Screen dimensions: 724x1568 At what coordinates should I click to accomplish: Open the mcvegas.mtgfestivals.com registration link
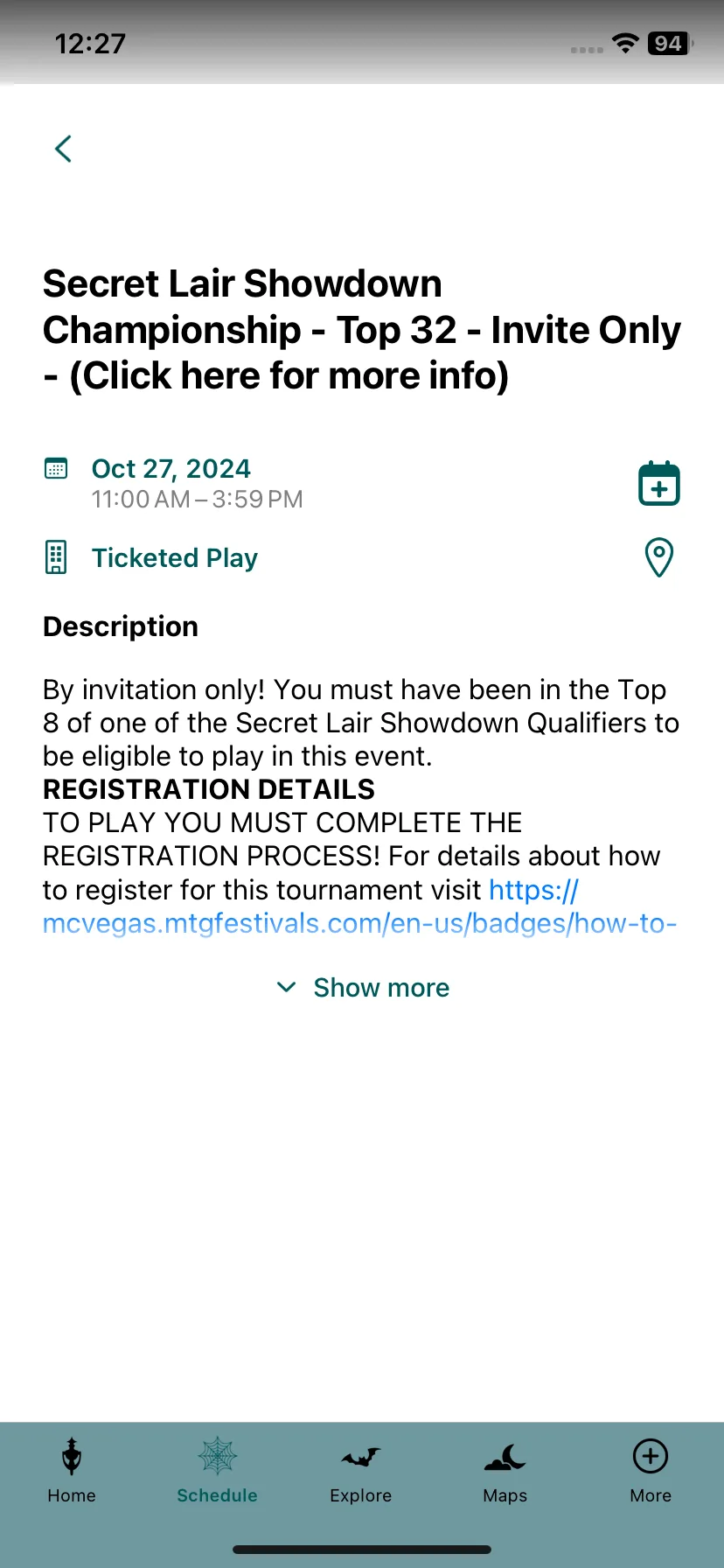[360, 923]
